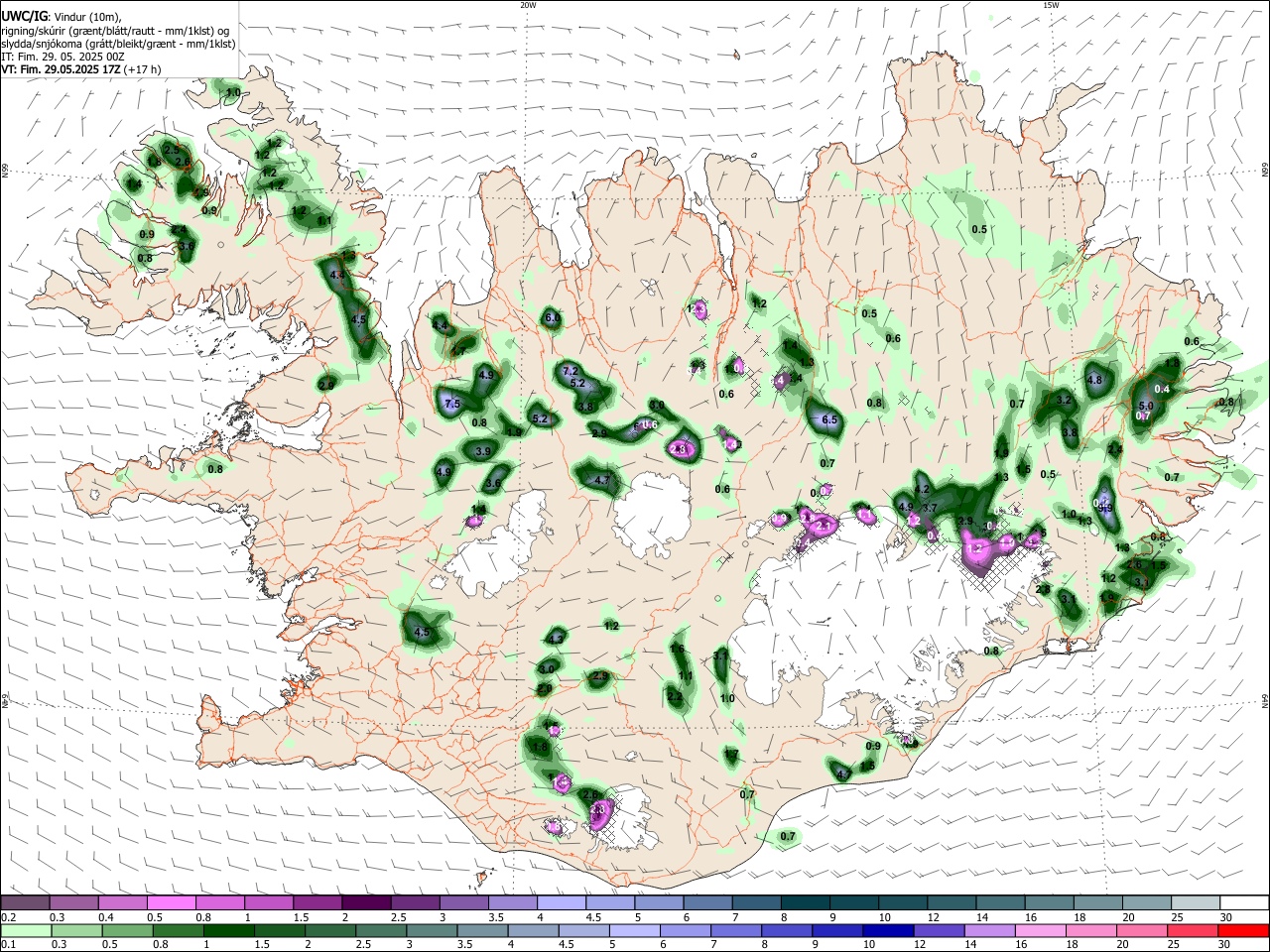This screenshot has width=1270, height=952.
Task: Click the 15W longitude label
Action: tap(1051, 5)
